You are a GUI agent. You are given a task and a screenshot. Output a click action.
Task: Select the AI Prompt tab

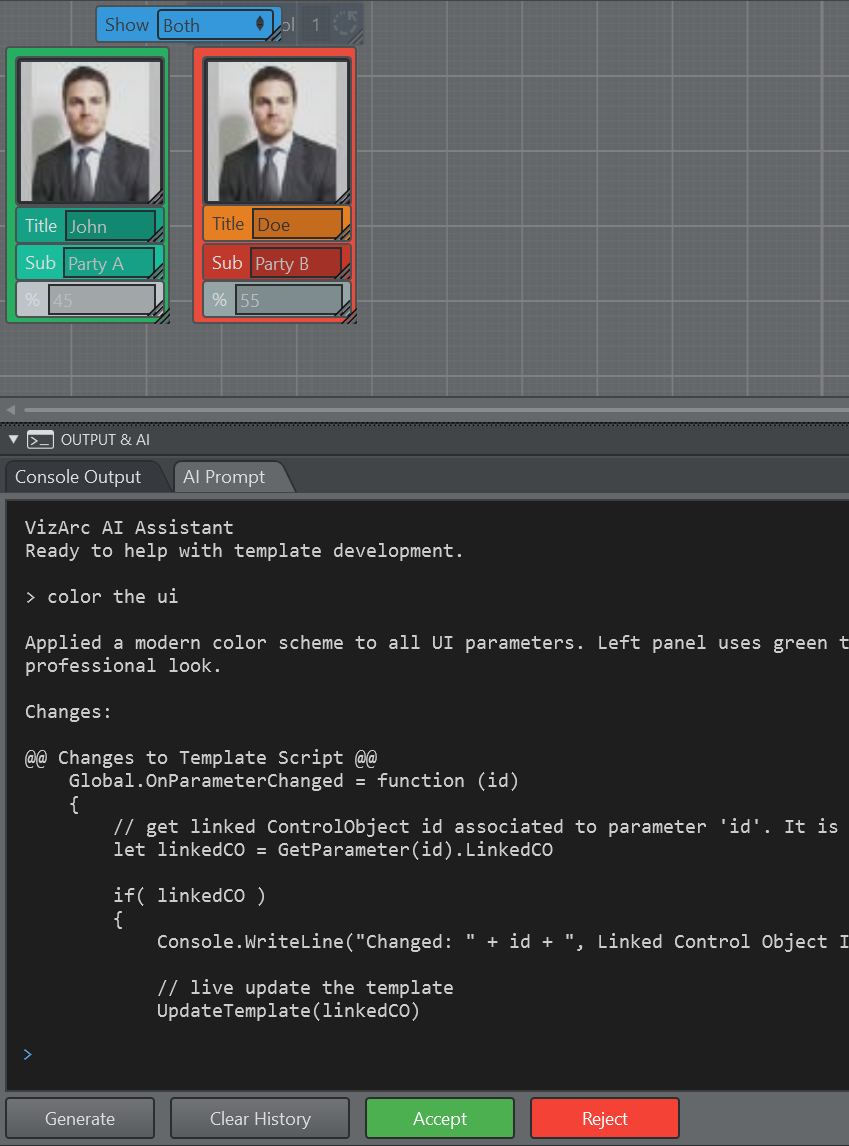pyautogui.click(x=224, y=477)
